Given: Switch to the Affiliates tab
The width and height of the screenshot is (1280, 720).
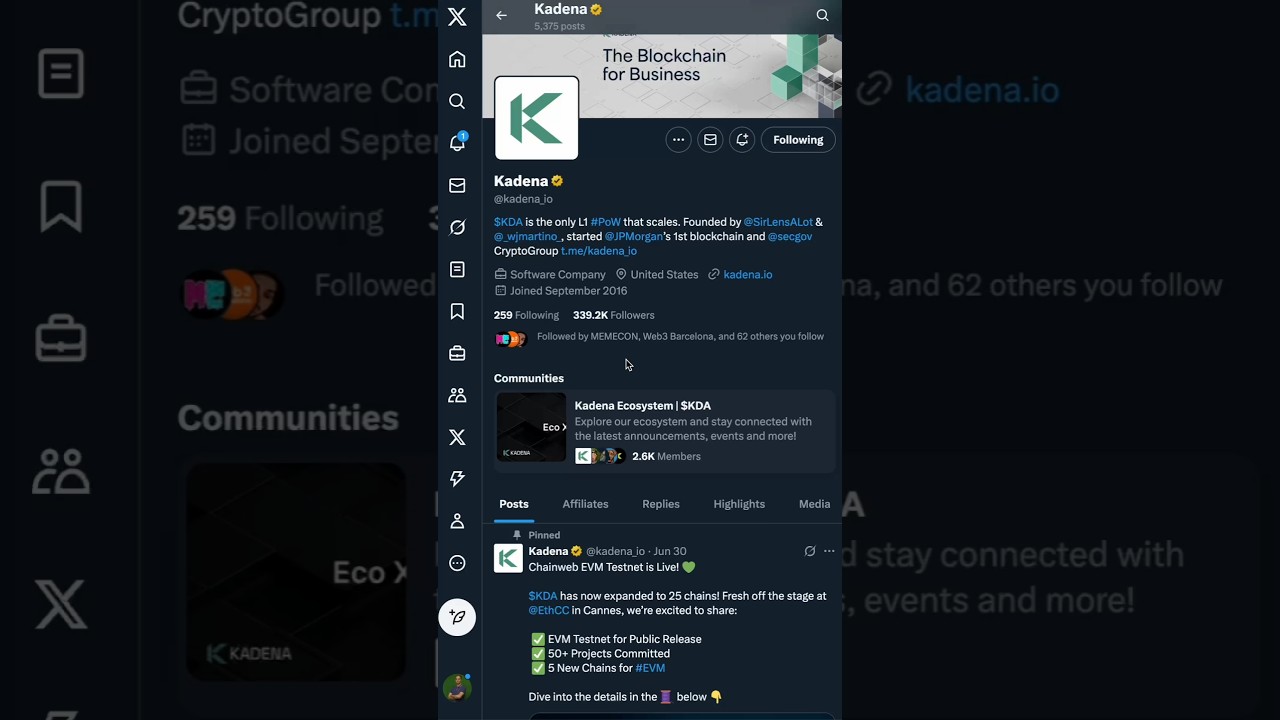Looking at the screenshot, I should click(x=585, y=504).
